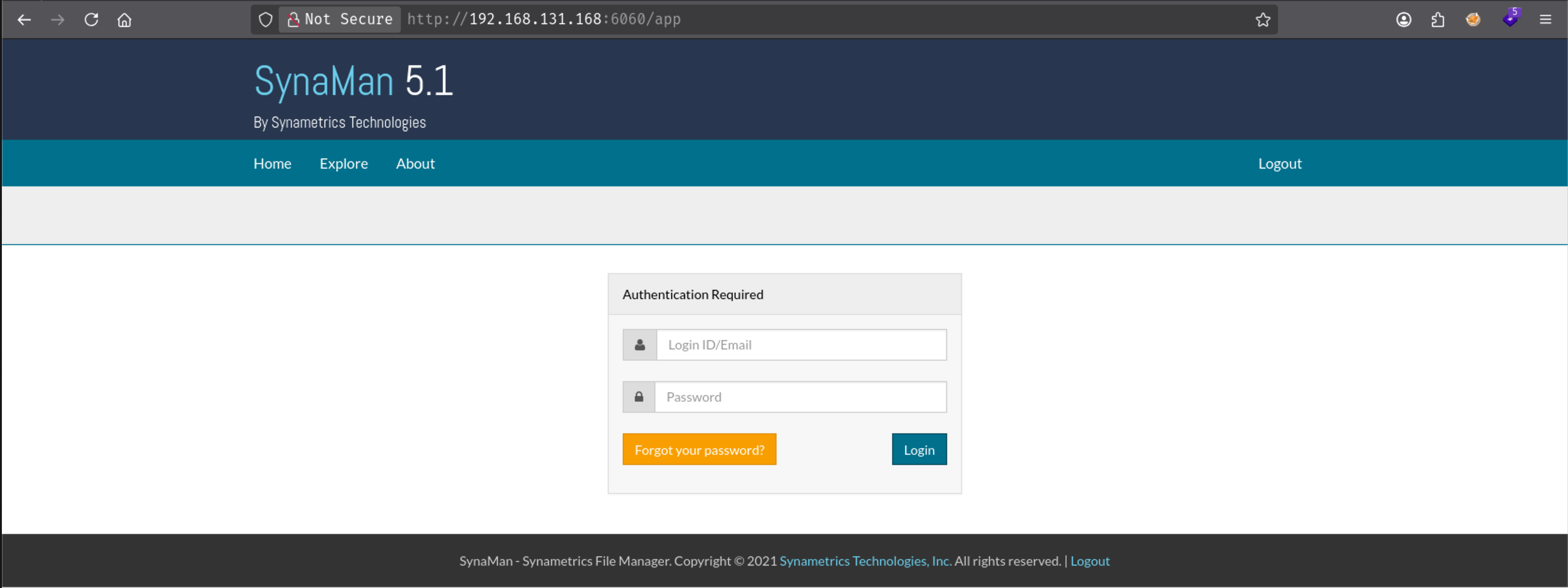Click the Login button
This screenshot has height=588, width=1568.
pyautogui.click(x=919, y=449)
